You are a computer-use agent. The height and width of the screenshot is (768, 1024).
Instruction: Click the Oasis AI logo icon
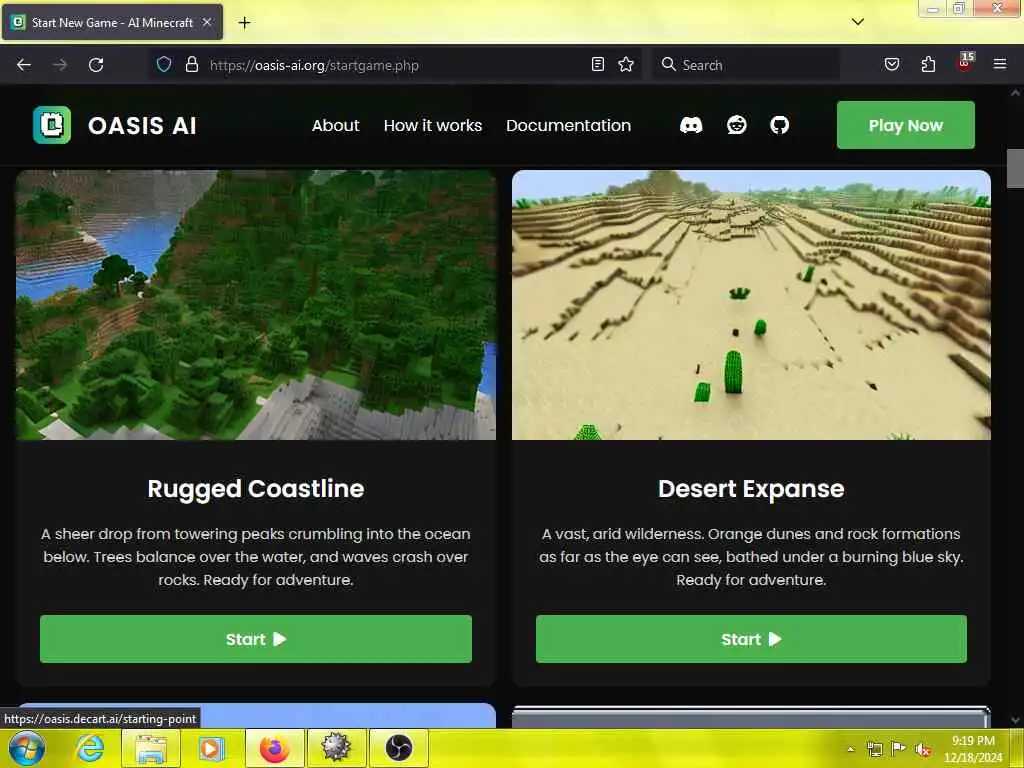[x=52, y=125]
